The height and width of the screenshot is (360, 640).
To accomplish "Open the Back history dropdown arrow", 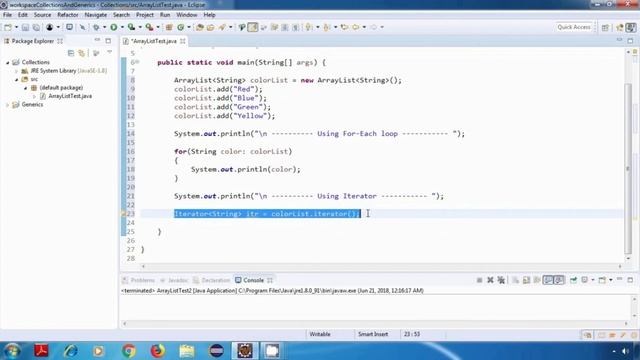I will [364, 27].
